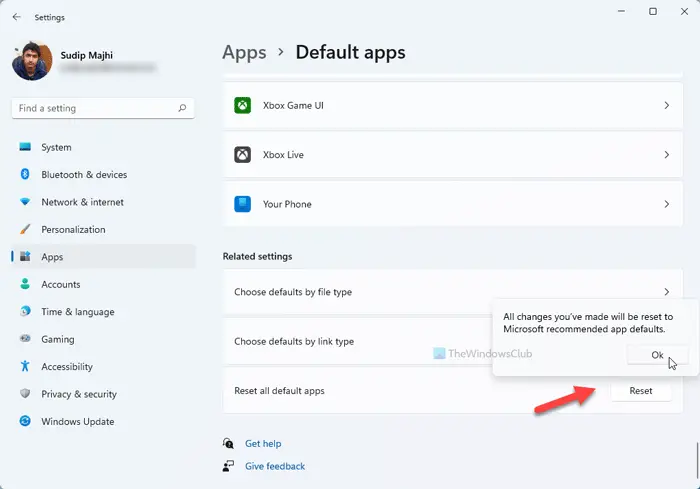This screenshot has height=489, width=700.
Task: Click the Accounts person icon
Action: pos(25,284)
